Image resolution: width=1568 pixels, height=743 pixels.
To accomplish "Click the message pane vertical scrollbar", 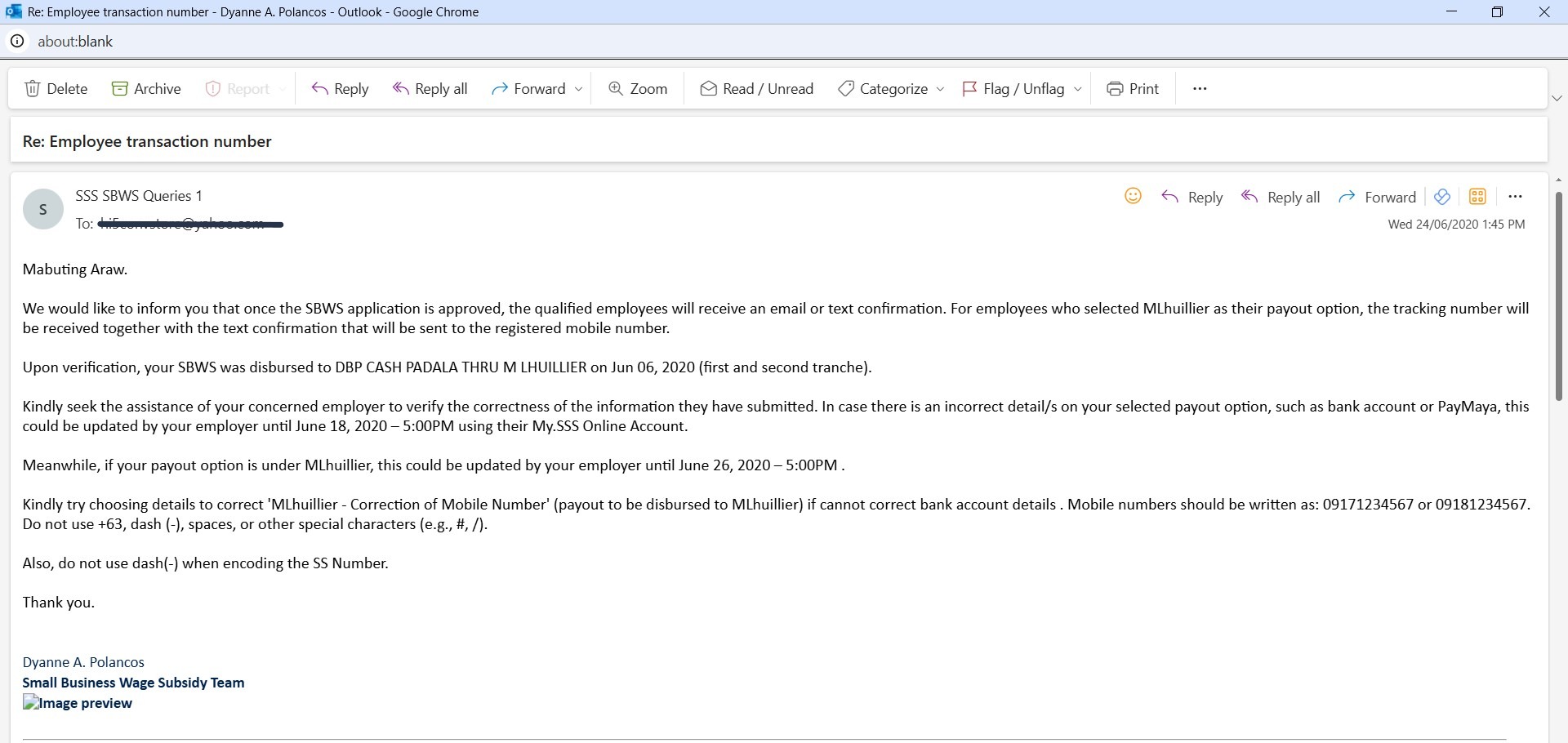I will pyautogui.click(x=1558, y=294).
